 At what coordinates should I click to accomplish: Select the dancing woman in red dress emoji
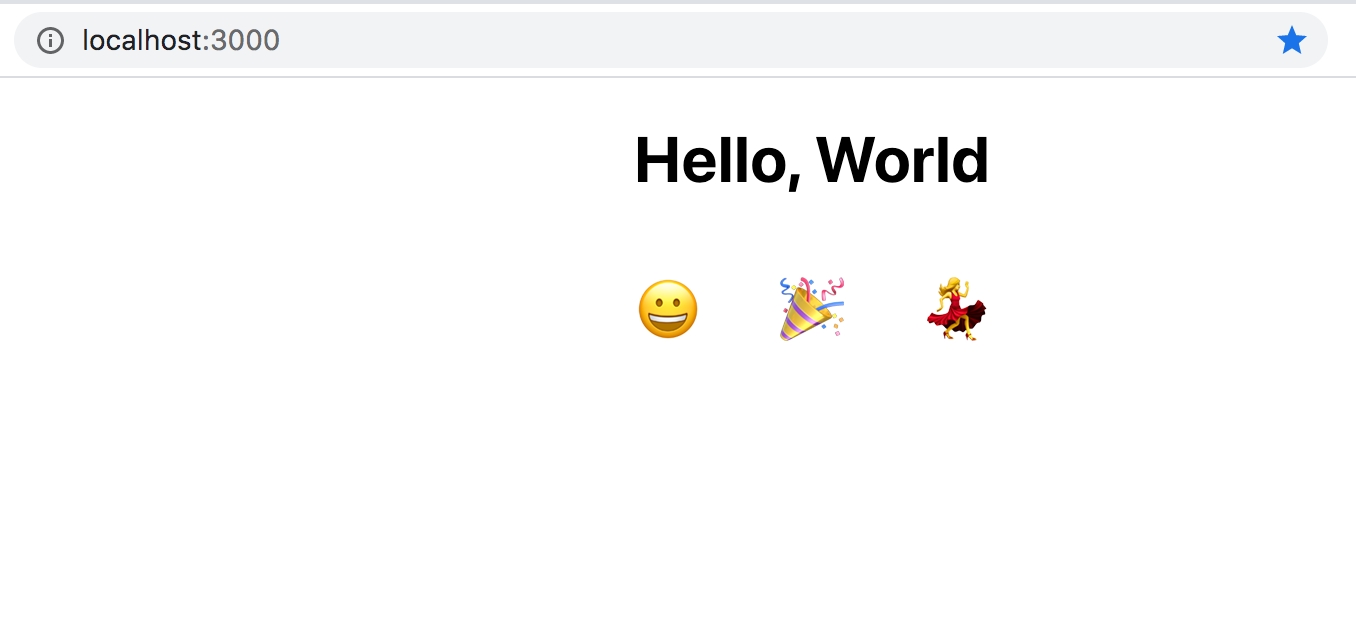point(957,309)
